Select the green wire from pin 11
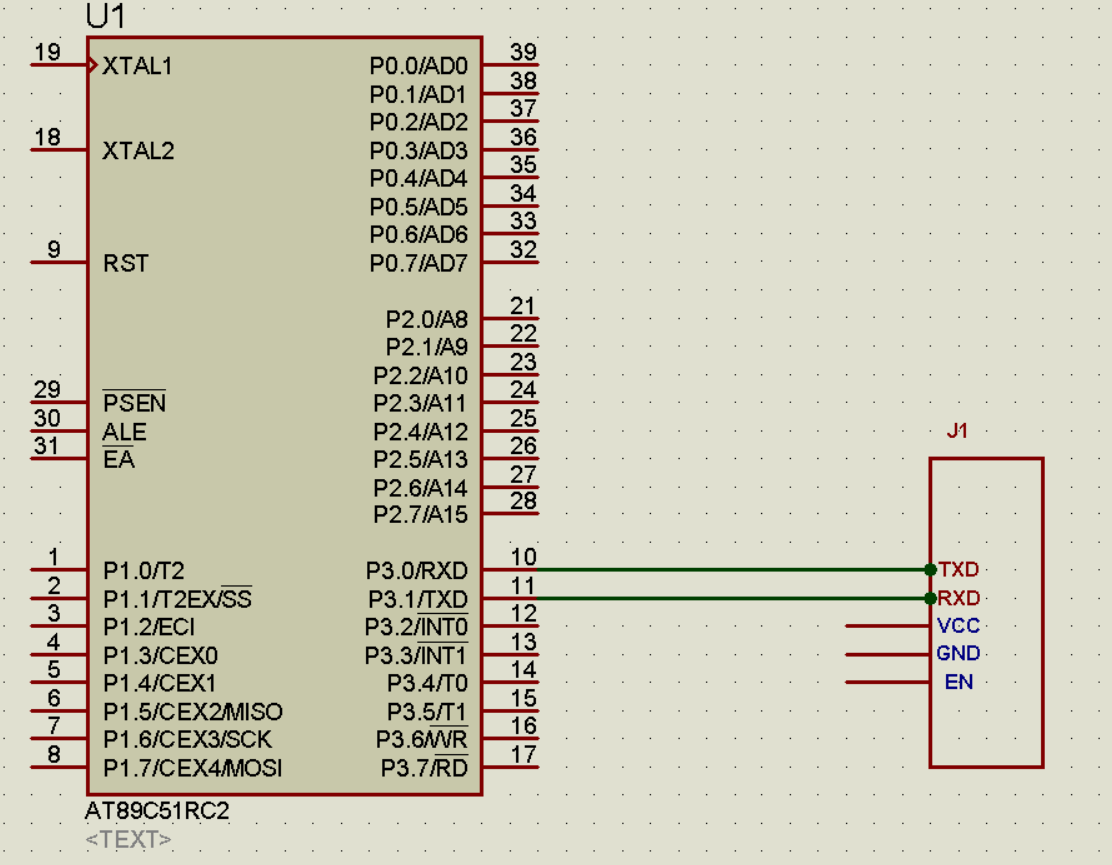This screenshot has height=865, width=1112. tap(733, 598)
